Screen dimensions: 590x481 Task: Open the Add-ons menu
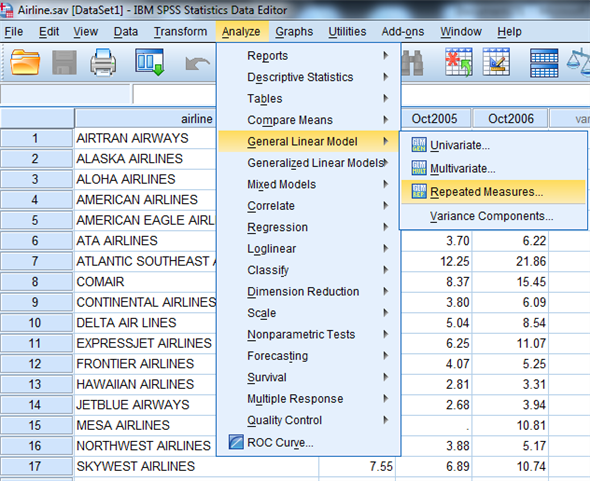(403, 32)
